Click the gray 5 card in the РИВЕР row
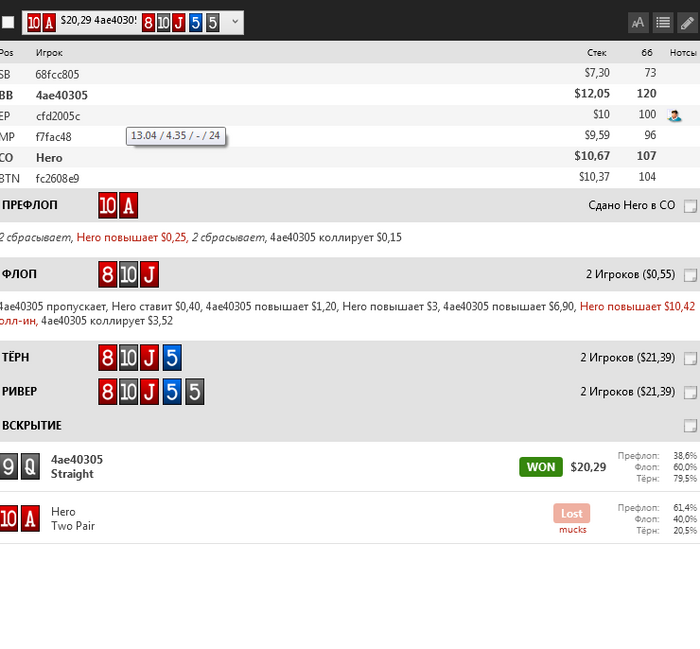Image resolution: width=700 pixels, height=649 pixels. [x=195, y=391]
